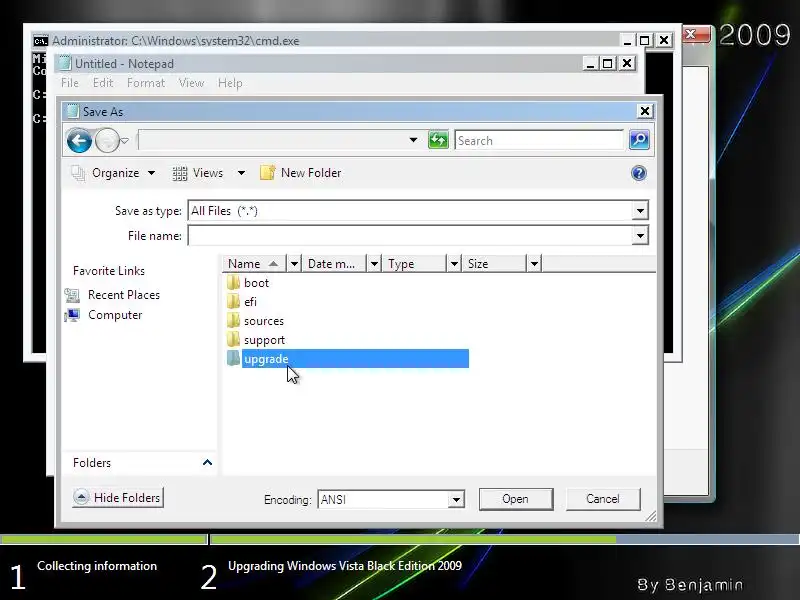Open the Save as type combo box
The height and width of the screenshot is (600, 800).
click(x=418, y=211)
